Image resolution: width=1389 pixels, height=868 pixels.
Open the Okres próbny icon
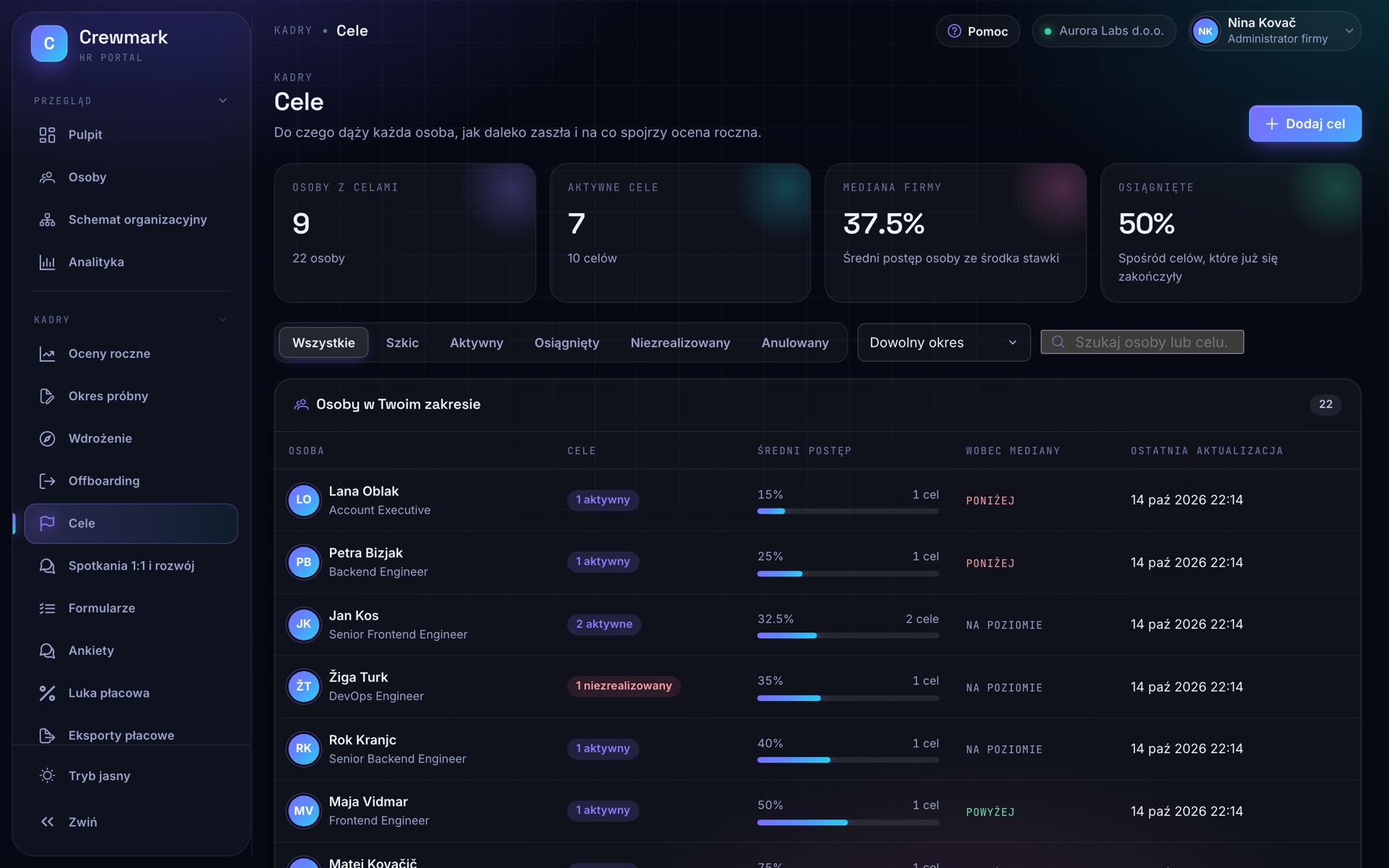tap(47, 396)
